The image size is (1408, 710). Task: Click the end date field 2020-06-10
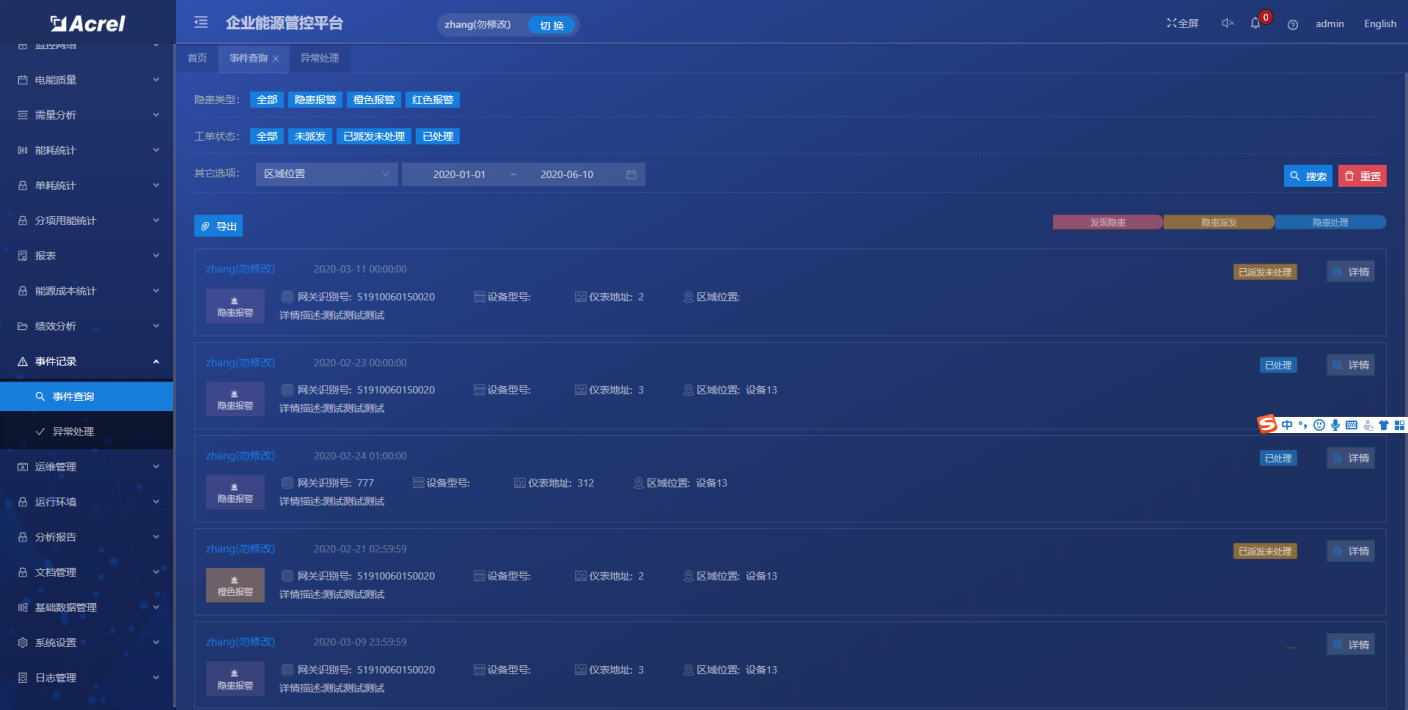click(567, 174)
